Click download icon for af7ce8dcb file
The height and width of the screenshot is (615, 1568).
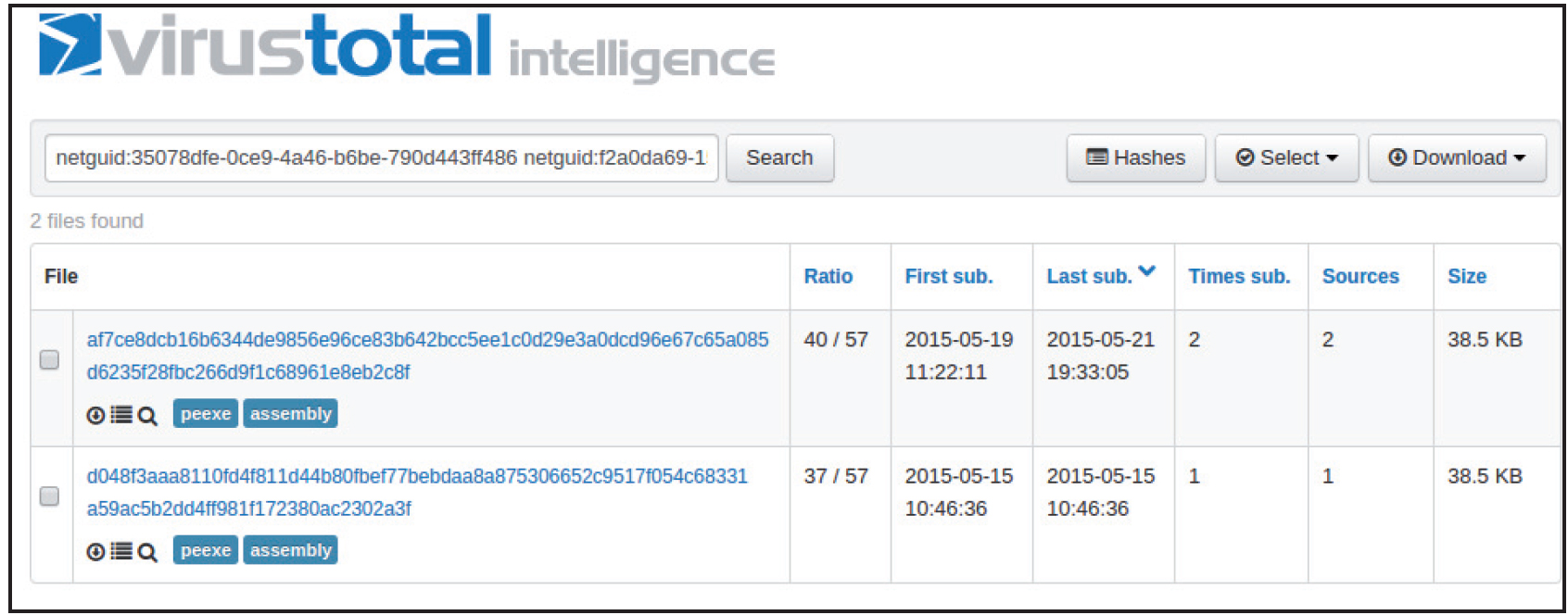pyautogui.click(x=95, y=416)
